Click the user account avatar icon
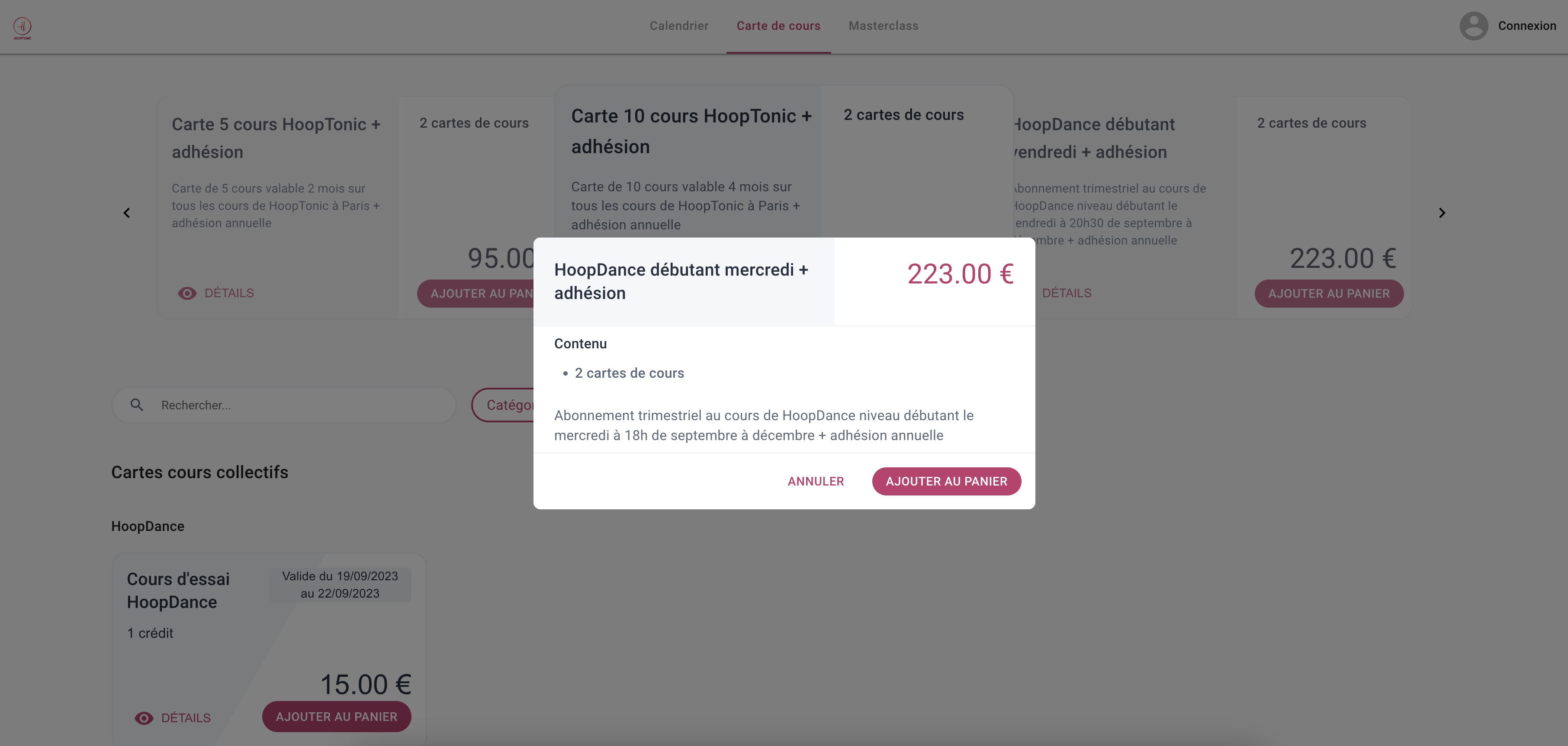 coord(1473,26)
